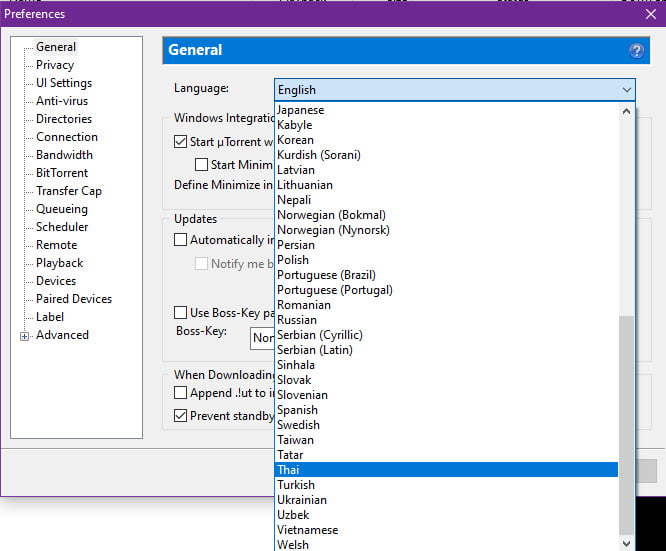Open UI Settings page
This screenshot has width=666, height=551.
click(x=64, y=83)
